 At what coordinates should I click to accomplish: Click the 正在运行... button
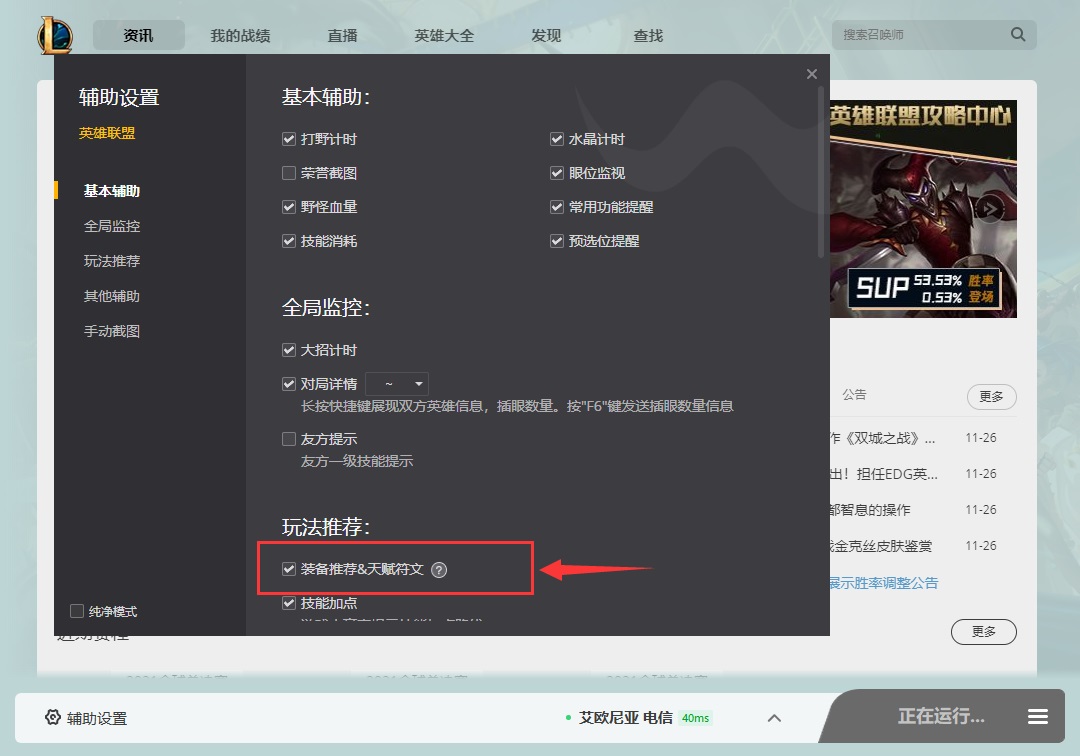point(941,717)
